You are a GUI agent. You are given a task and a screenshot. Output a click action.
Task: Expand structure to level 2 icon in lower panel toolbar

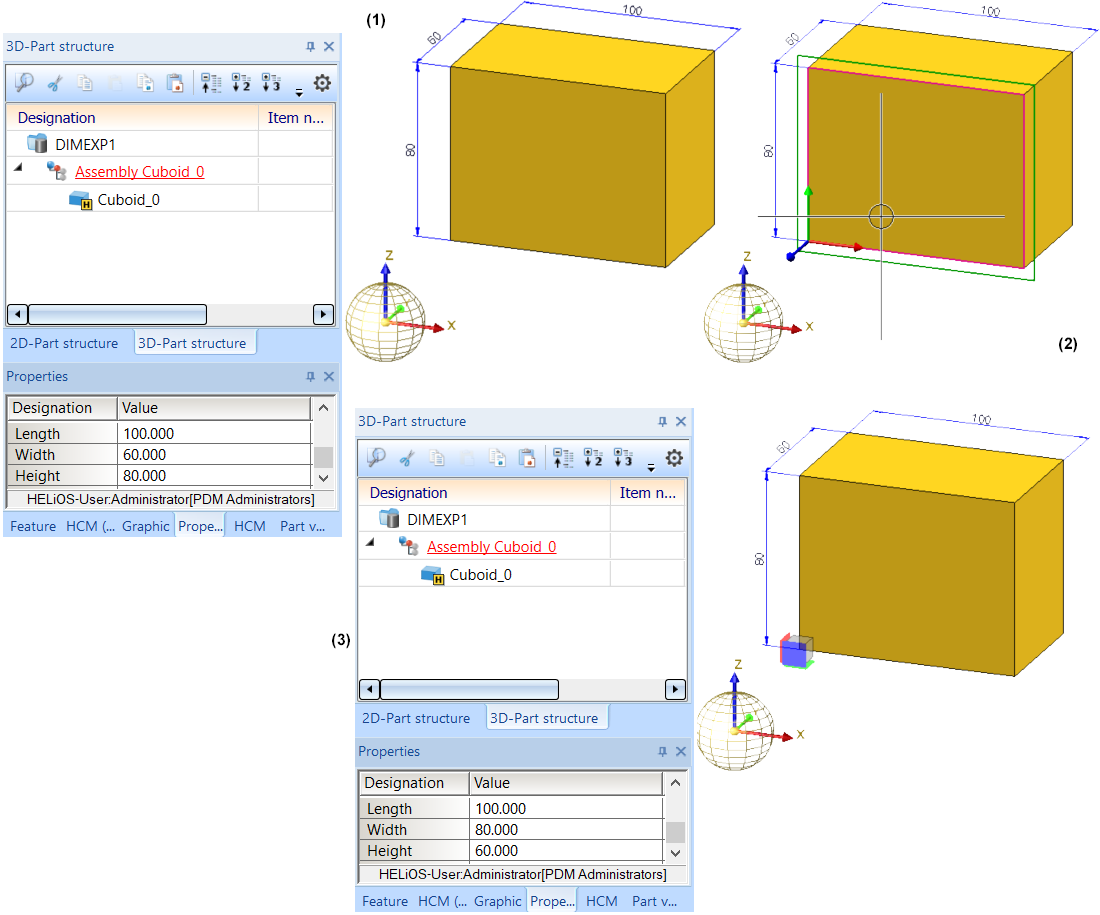tap(593, 458)
